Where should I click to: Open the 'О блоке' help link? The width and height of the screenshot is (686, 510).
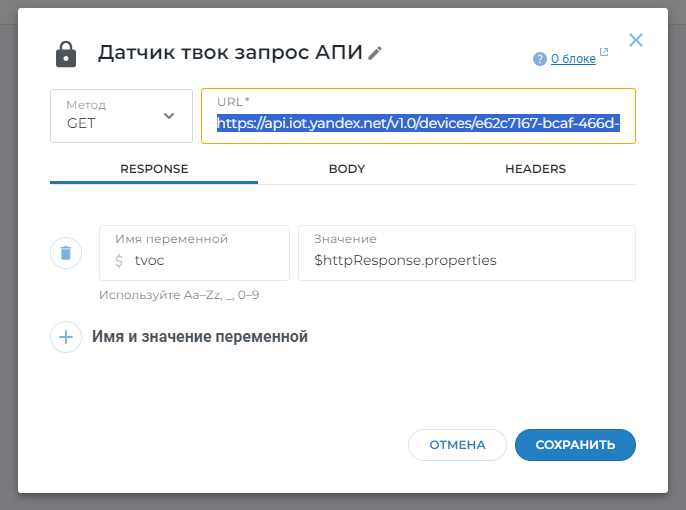coord(573,59)
